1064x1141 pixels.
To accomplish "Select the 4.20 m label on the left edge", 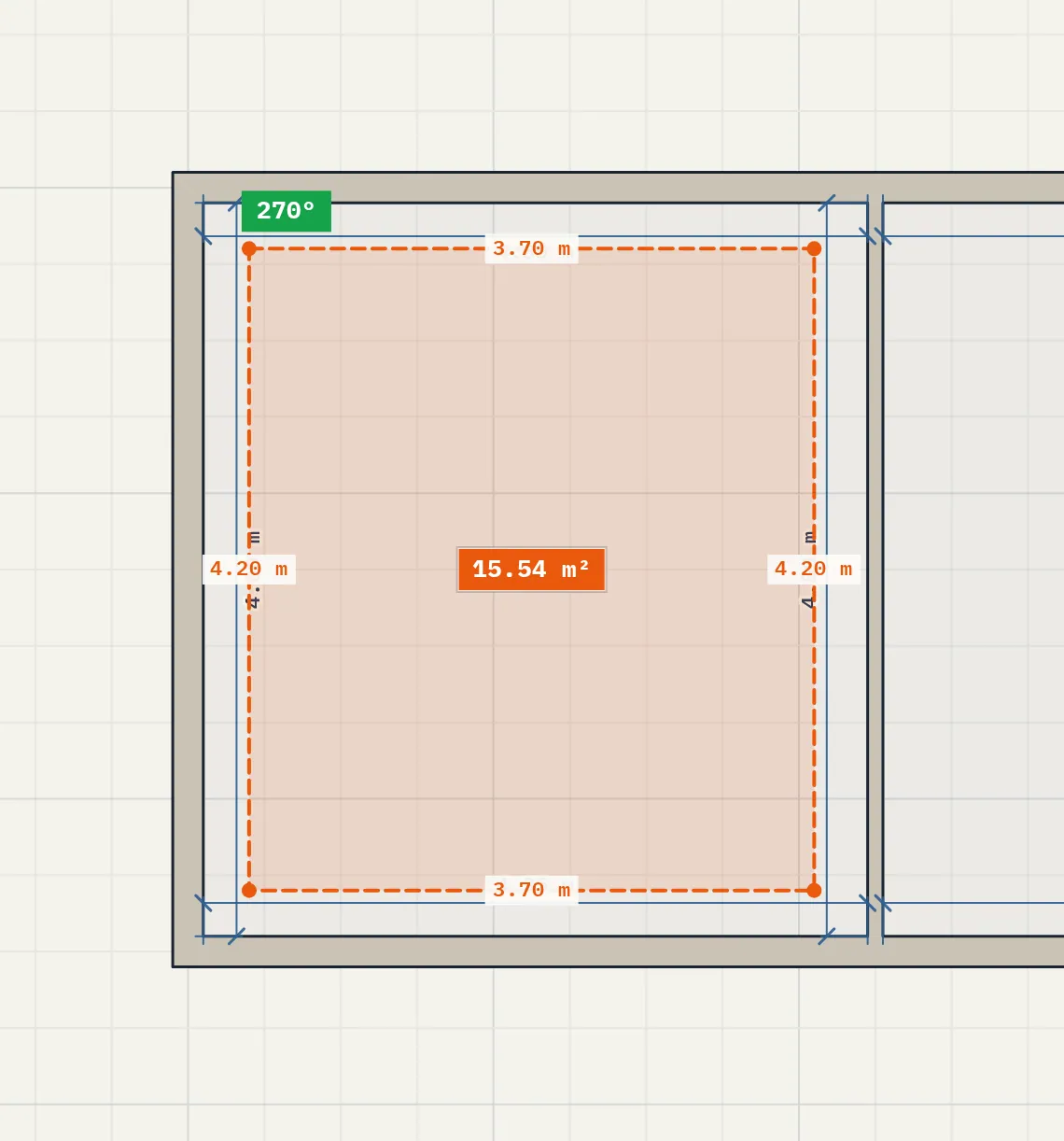I will tap(249, 570).
